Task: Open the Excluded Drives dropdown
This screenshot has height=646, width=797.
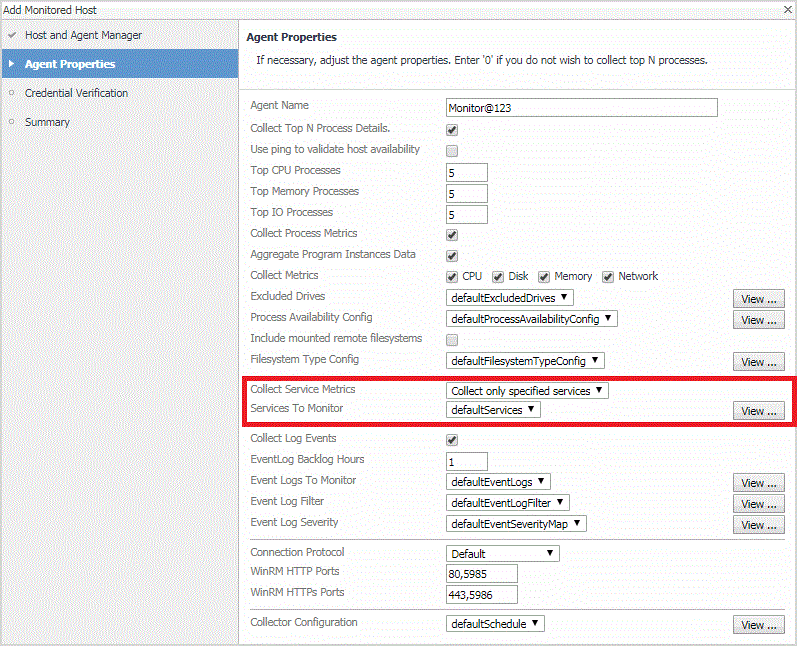Action: coord(509,297)
